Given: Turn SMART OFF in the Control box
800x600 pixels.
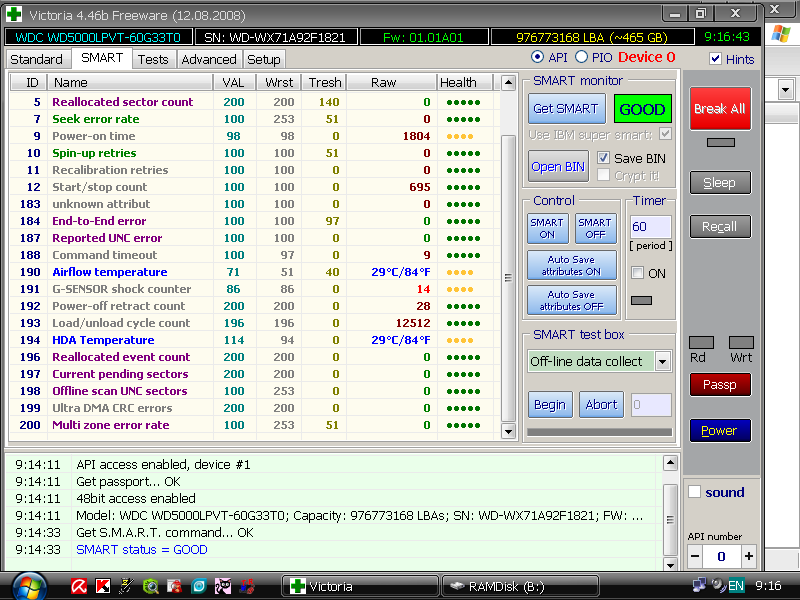Looking at the screenshot, I should pyautogui.click(x=595, y=228).
